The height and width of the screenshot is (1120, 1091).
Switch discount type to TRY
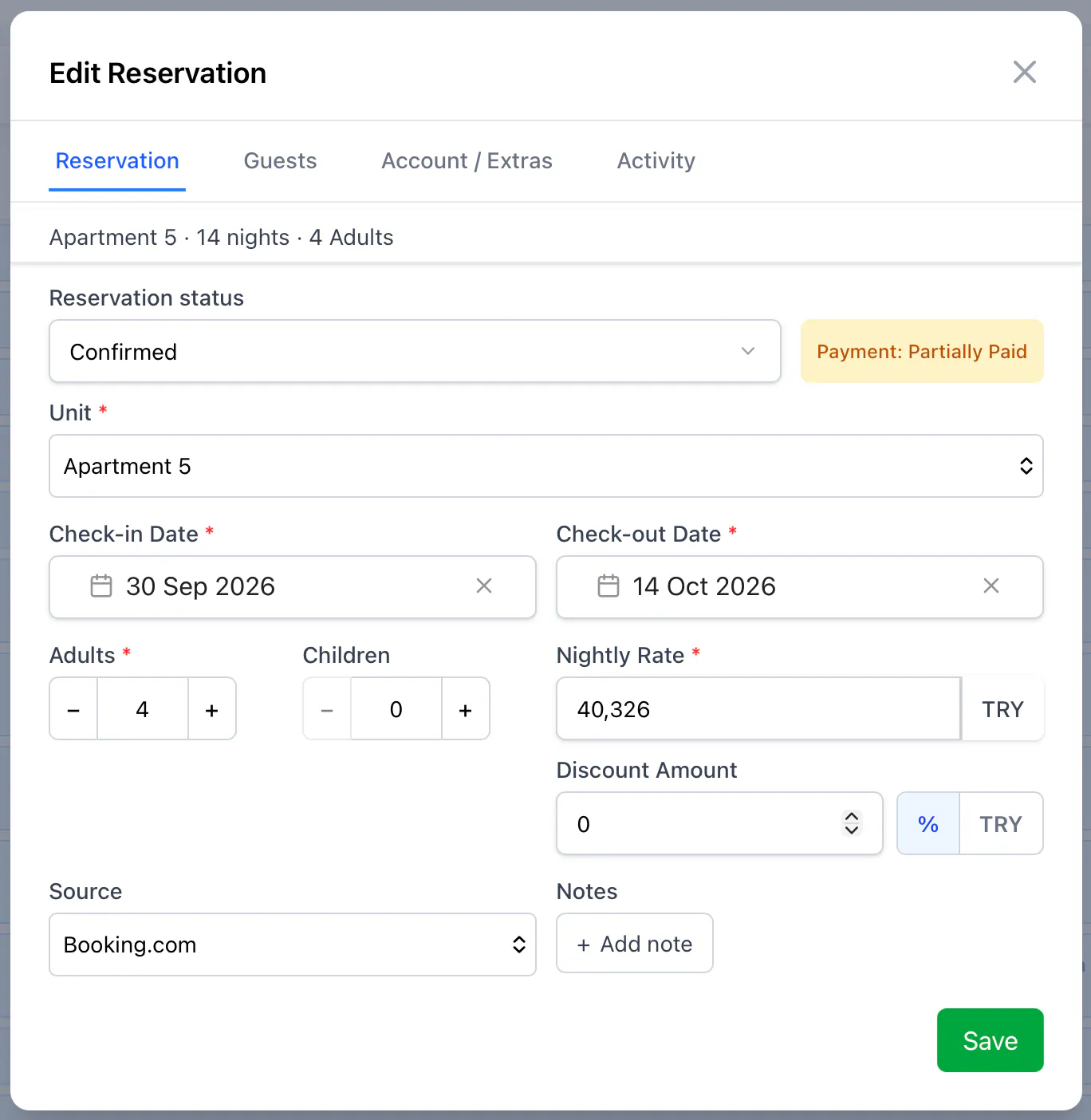pos(1001,823)
